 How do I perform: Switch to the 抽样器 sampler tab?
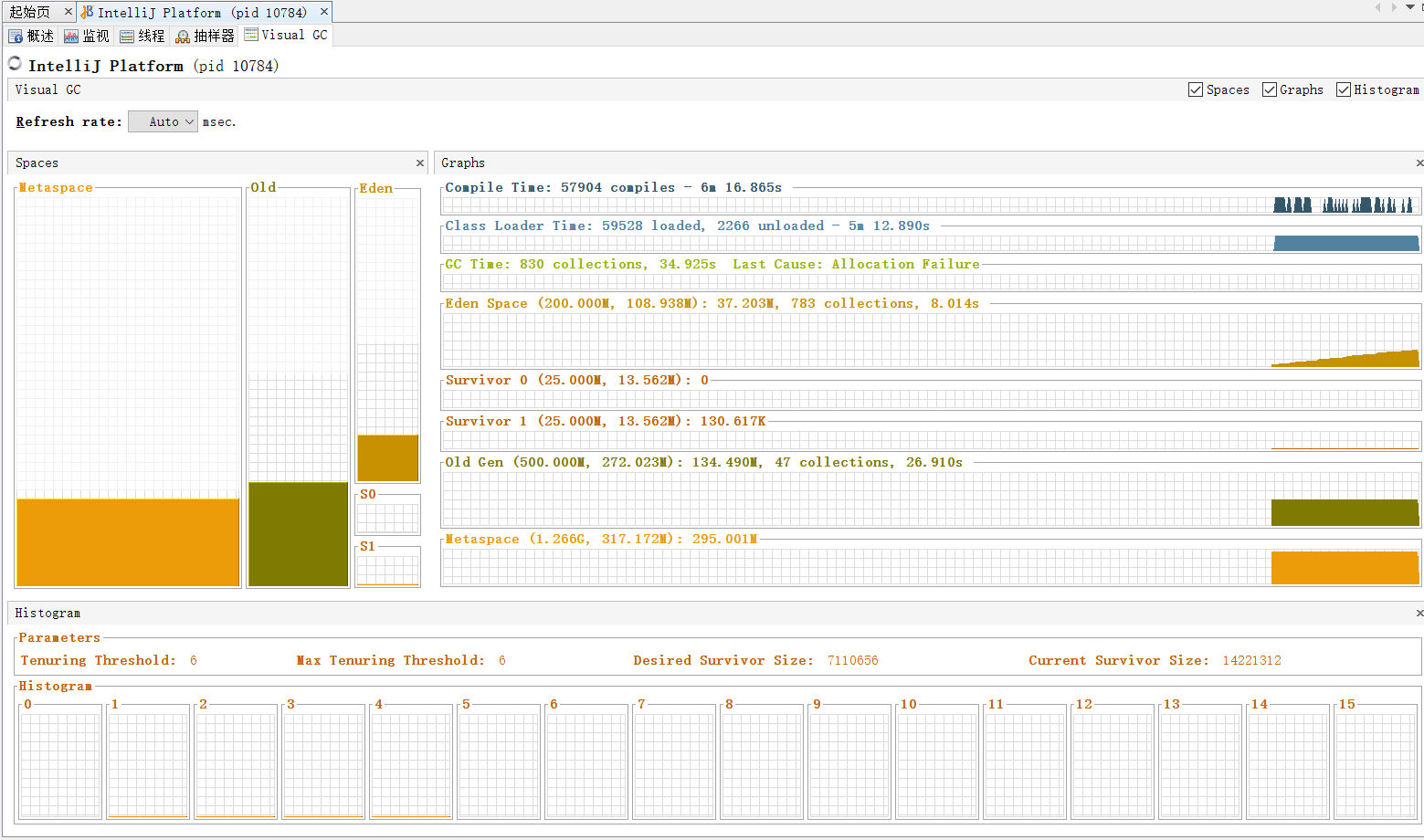tap(206, 36)
